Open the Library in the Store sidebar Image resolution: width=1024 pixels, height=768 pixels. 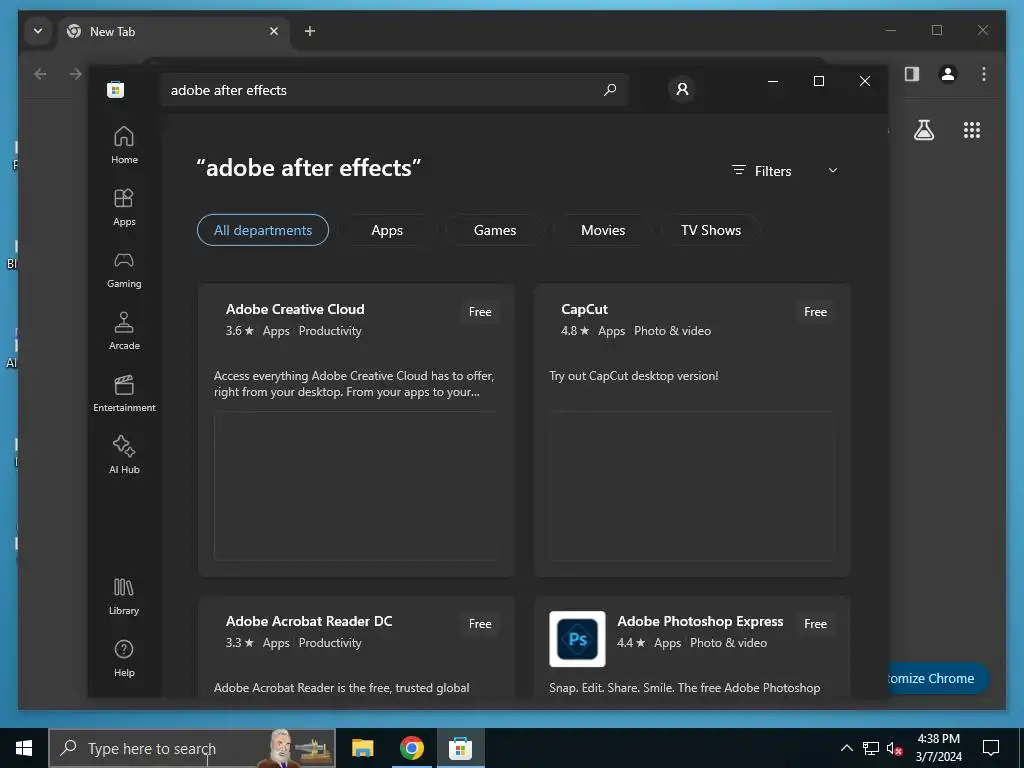[124, 597]
